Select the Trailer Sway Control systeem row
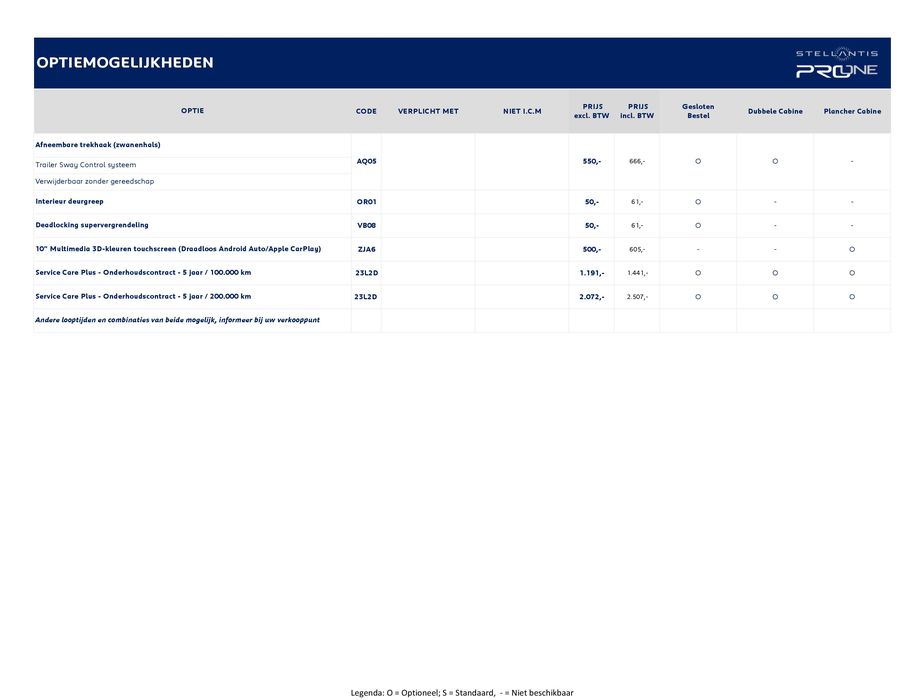Screen dimensions: 906x700 point(86,165)
